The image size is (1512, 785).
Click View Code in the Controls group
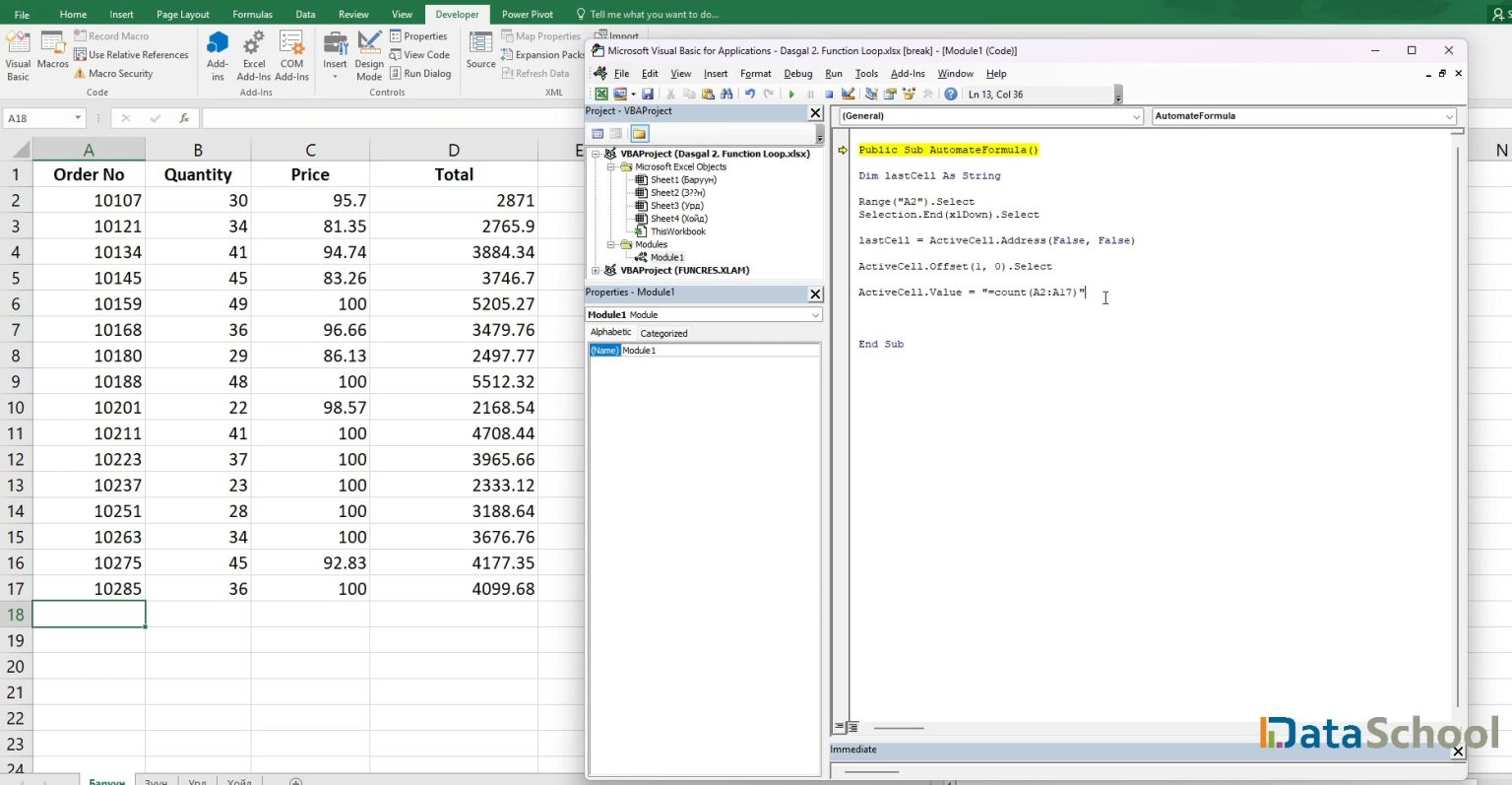click(421, 54)
